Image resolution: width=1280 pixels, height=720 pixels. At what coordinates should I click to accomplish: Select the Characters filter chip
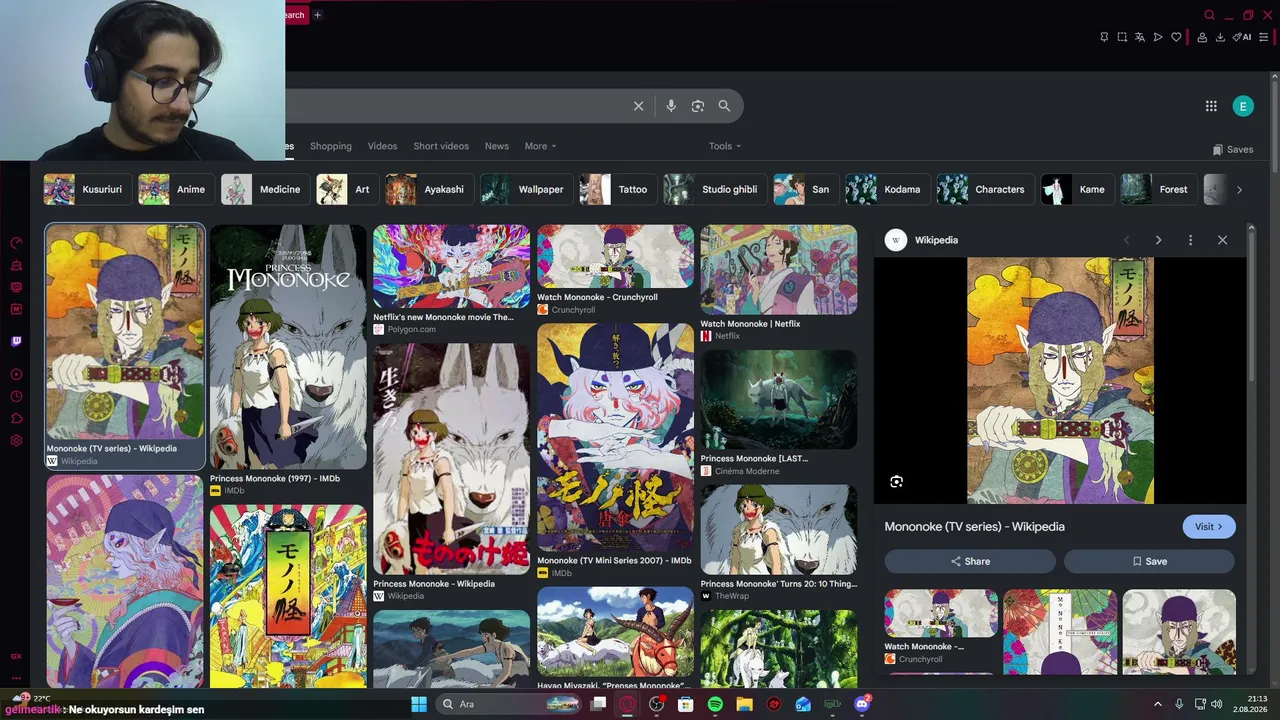(x=984, y=189)
